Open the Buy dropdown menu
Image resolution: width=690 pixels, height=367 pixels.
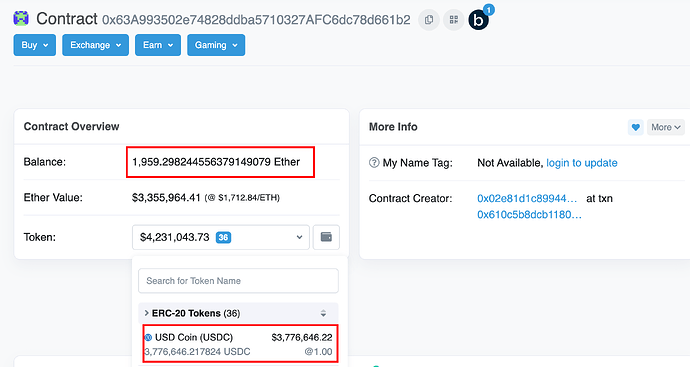35,45
